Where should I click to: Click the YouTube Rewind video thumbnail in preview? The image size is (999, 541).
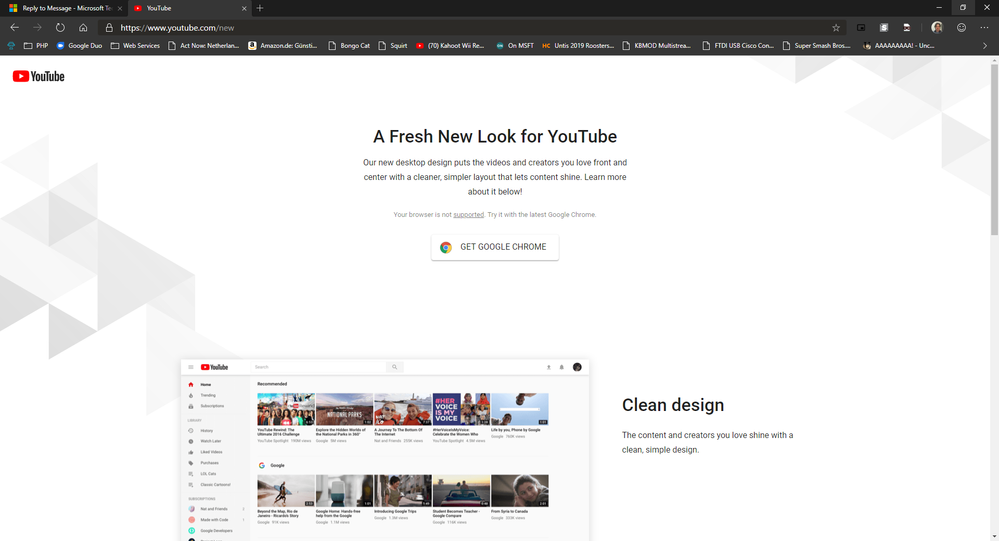pyautogui.click(x=286, y=409)
